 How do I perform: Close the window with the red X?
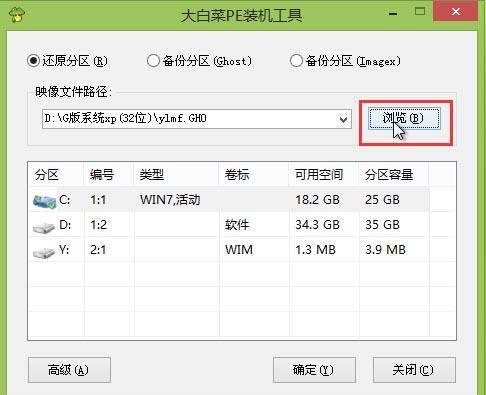pyautogui.click(x=456, y=12)
